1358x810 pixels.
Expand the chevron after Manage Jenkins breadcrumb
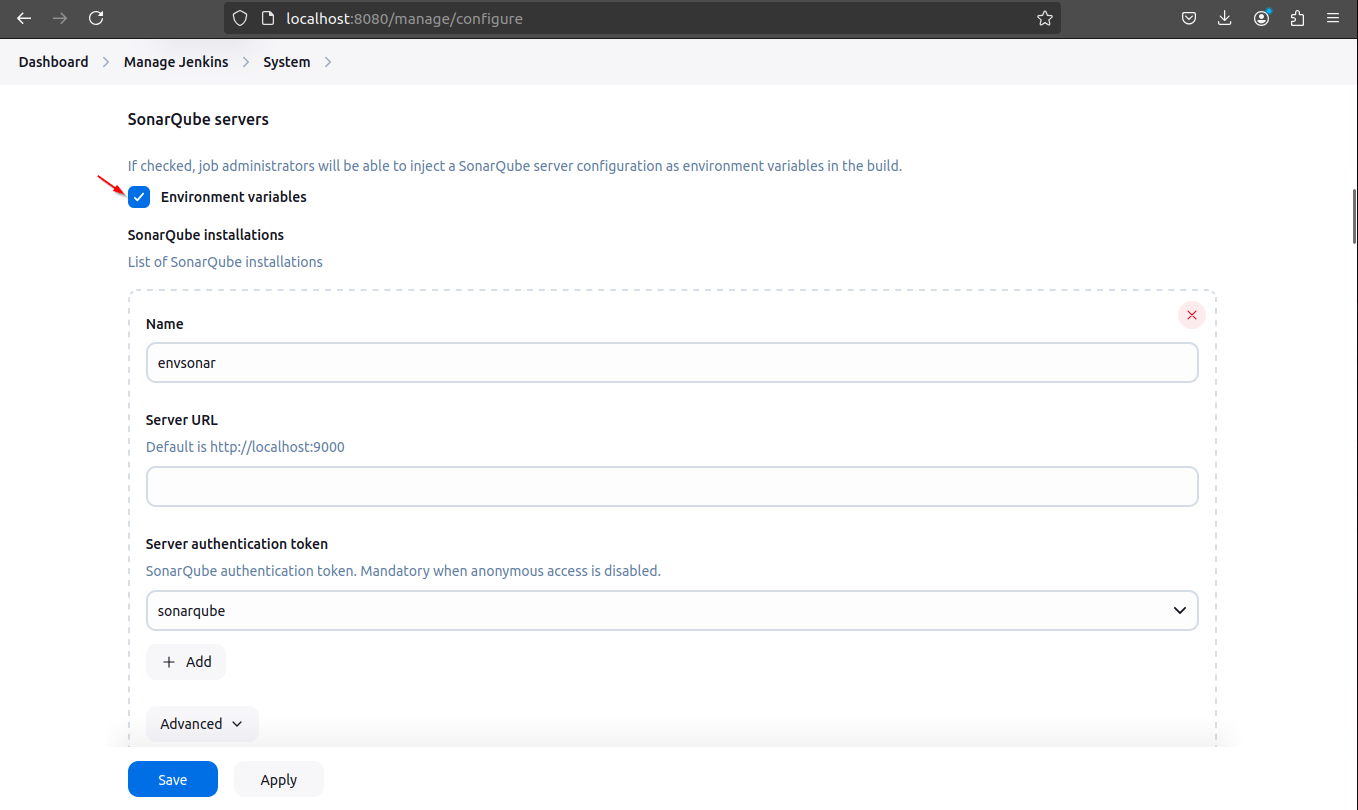(246, 62)
